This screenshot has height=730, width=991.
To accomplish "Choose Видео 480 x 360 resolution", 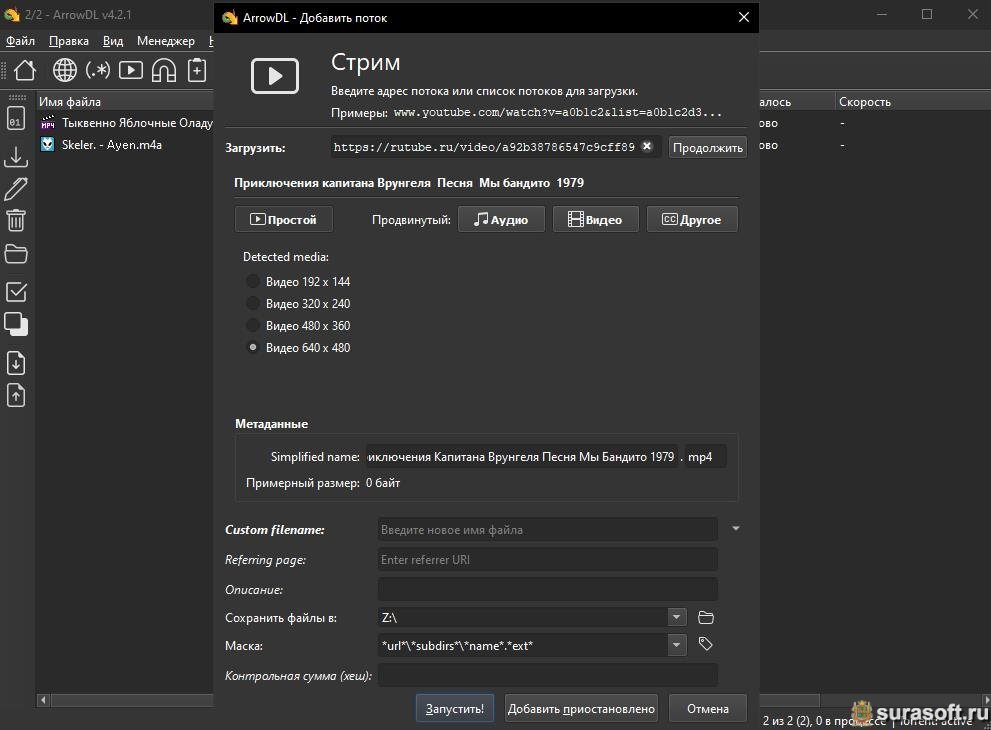I will pos(254,326).
